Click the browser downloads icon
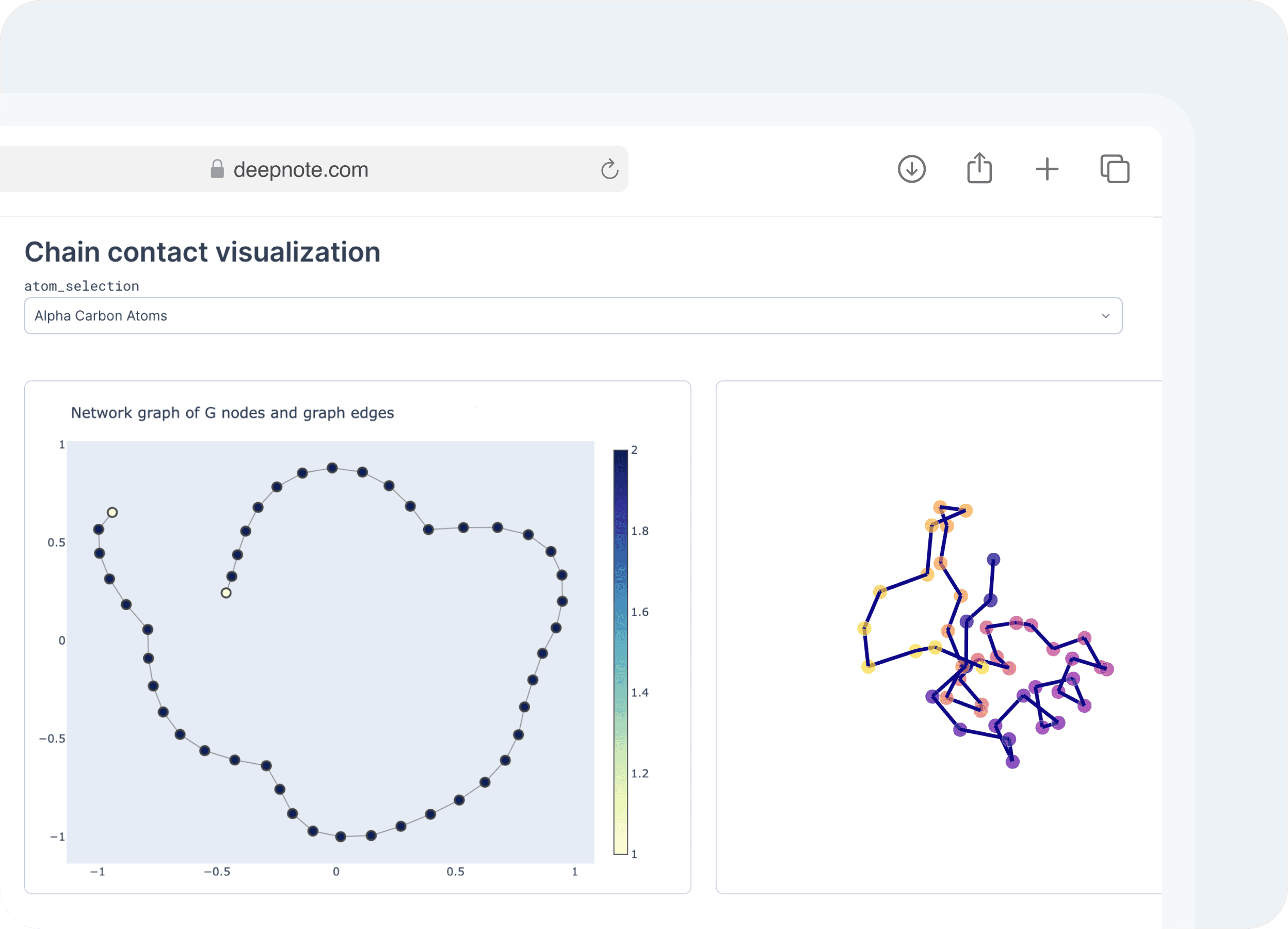Viewport: 1288px width, 929px height. point(911,169)
